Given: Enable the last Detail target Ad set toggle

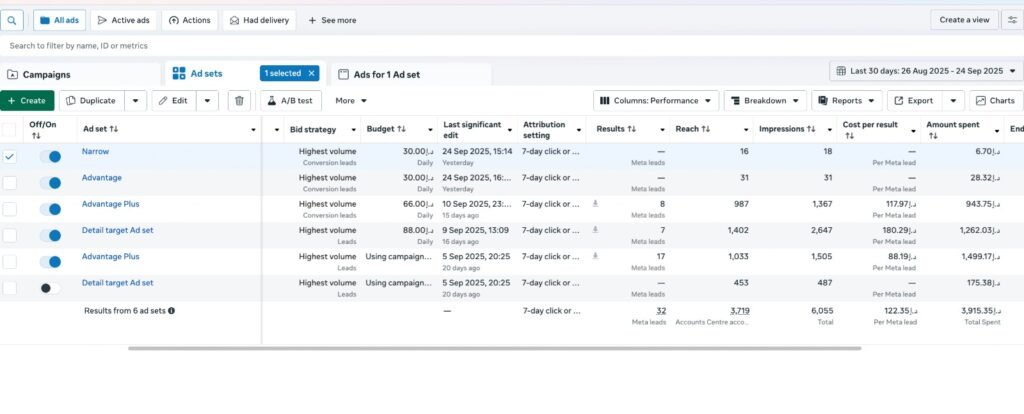Looking at the screenshot, I should click(49, 288).
